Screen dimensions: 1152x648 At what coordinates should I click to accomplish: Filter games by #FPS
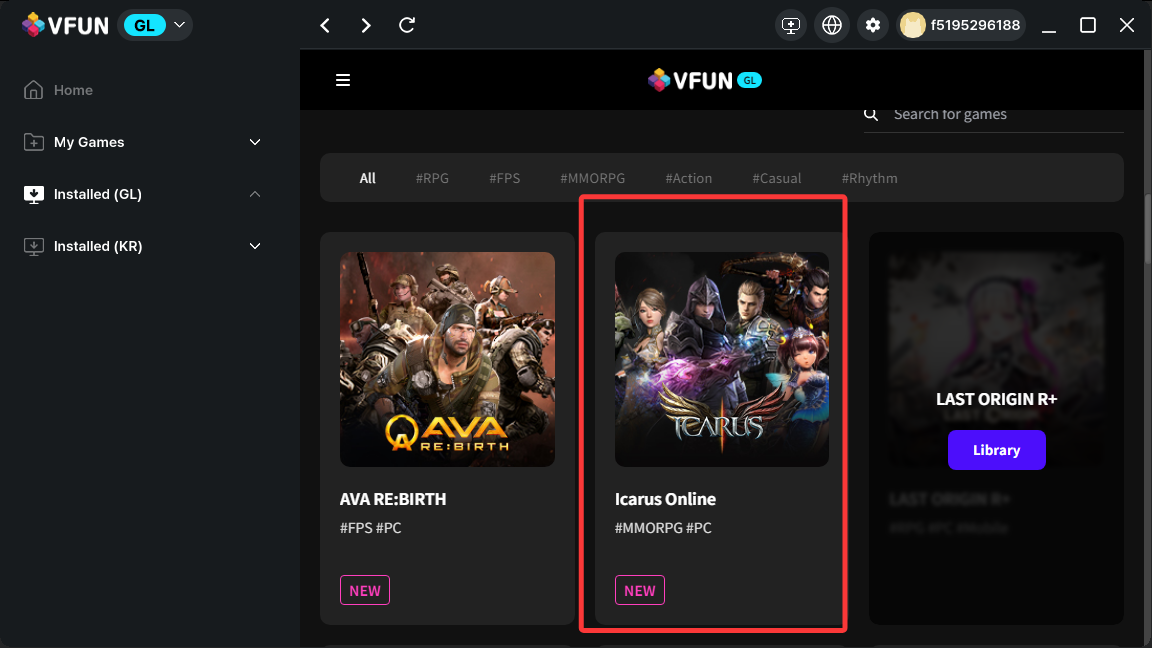click(x=505, y=178)
